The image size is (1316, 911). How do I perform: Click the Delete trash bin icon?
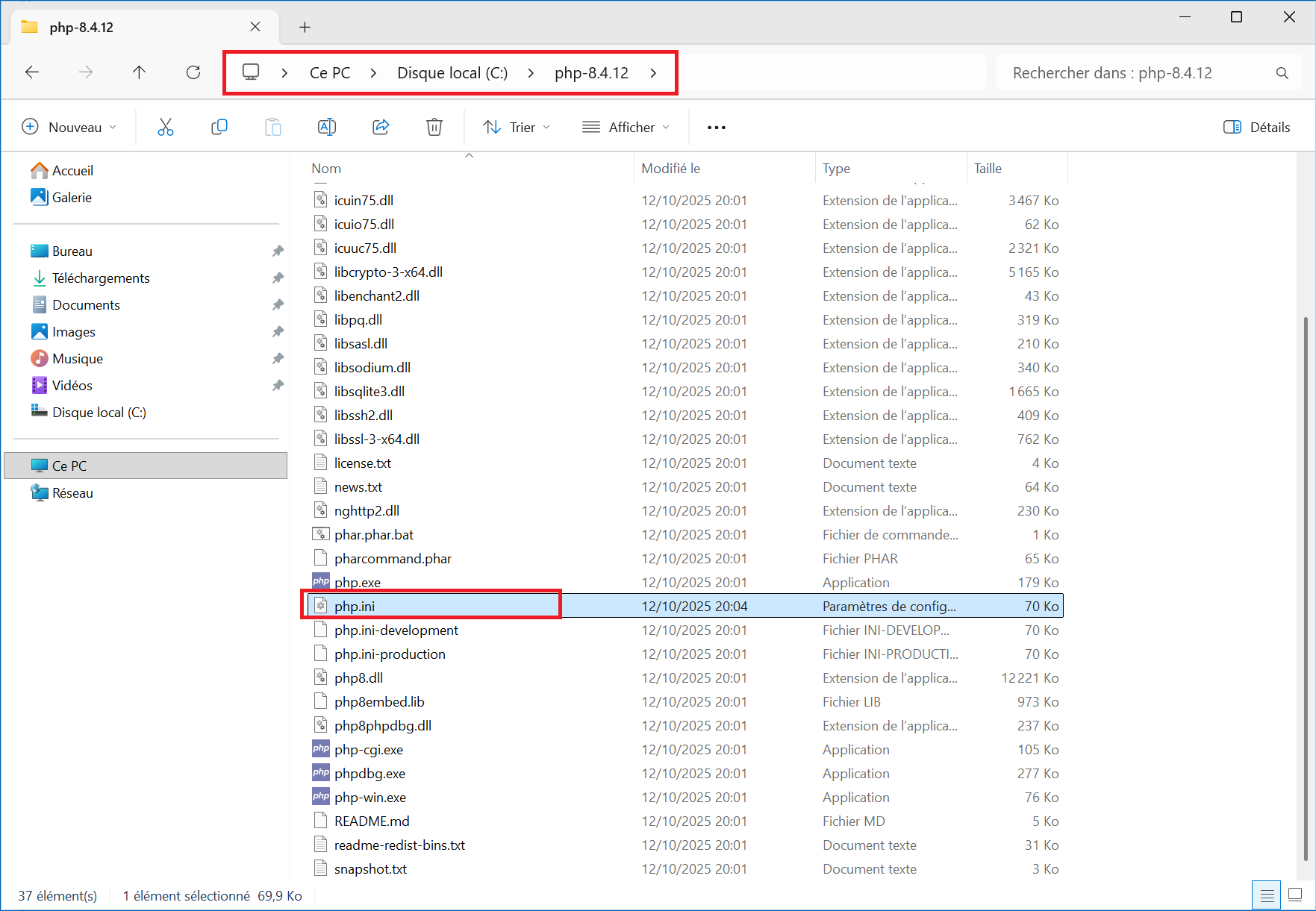tap(434, 128)
